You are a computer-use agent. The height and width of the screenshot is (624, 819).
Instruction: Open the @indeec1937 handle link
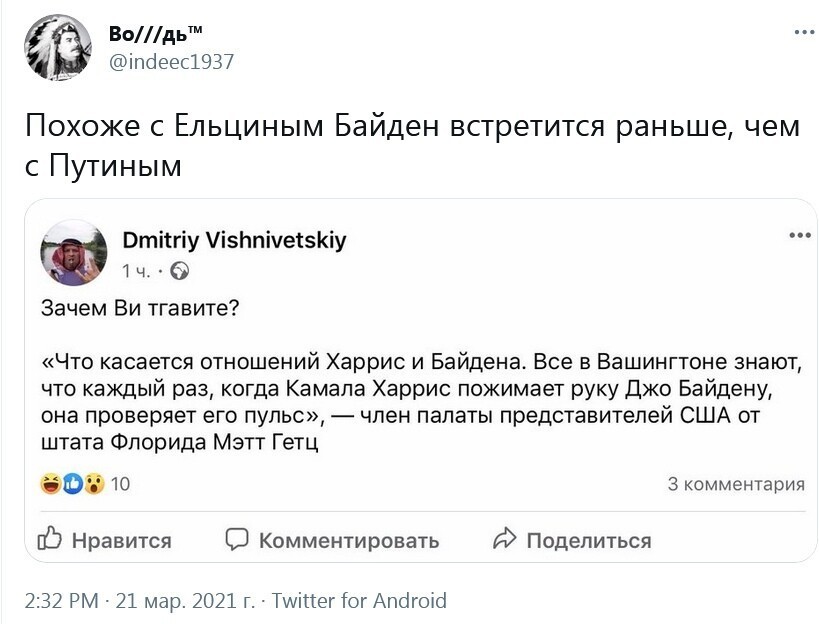[x=171, y=62]
